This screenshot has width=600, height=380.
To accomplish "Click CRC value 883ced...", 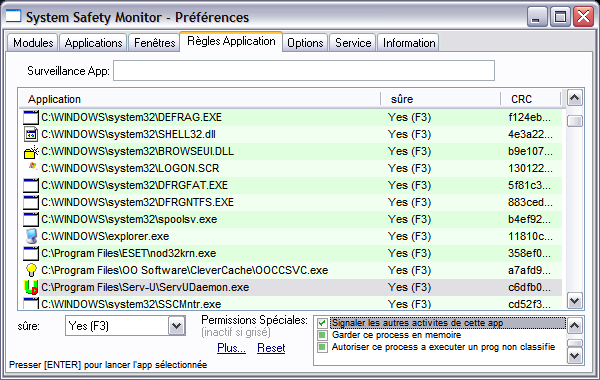I will [530, 202].
